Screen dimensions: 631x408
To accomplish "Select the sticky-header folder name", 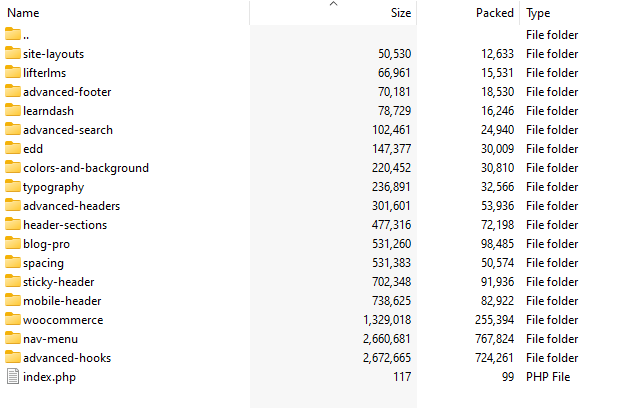I will tap(59, 282).
